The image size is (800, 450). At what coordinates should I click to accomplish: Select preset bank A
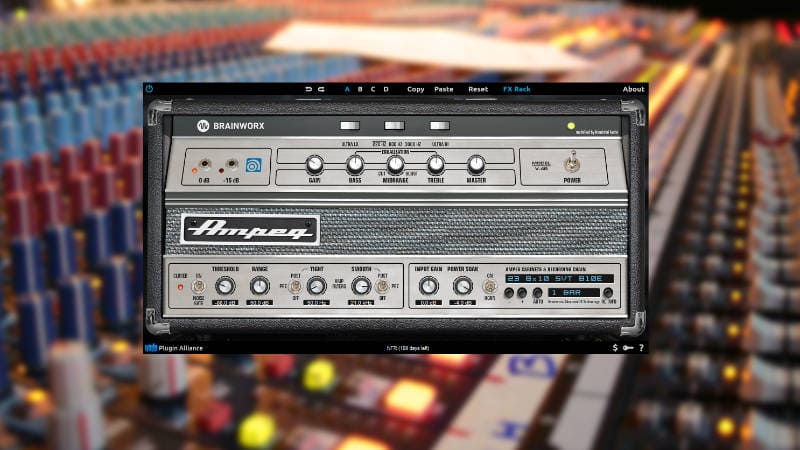(x=348, y=89)
